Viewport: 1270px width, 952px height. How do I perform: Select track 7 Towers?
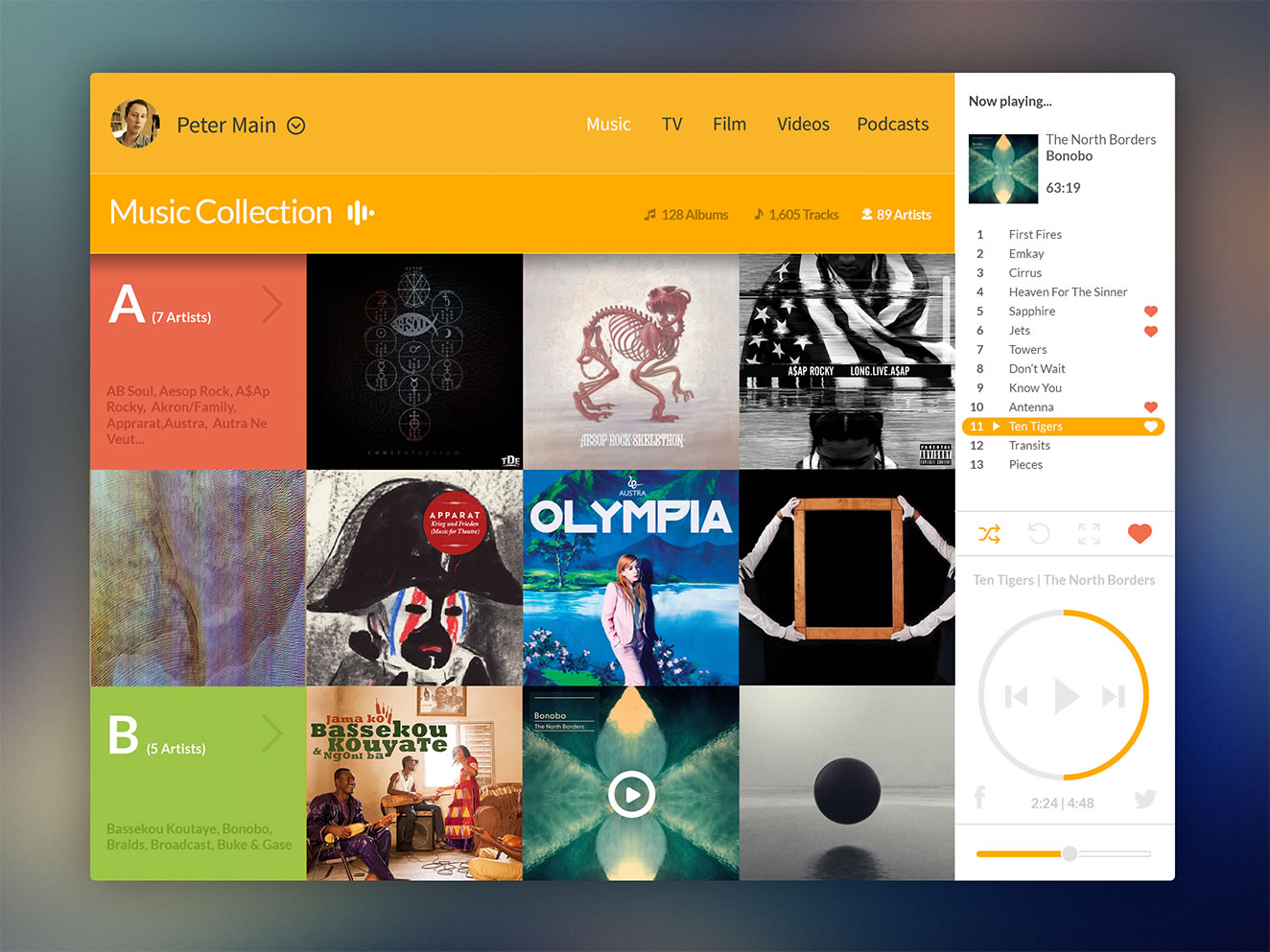[1063, 349]
